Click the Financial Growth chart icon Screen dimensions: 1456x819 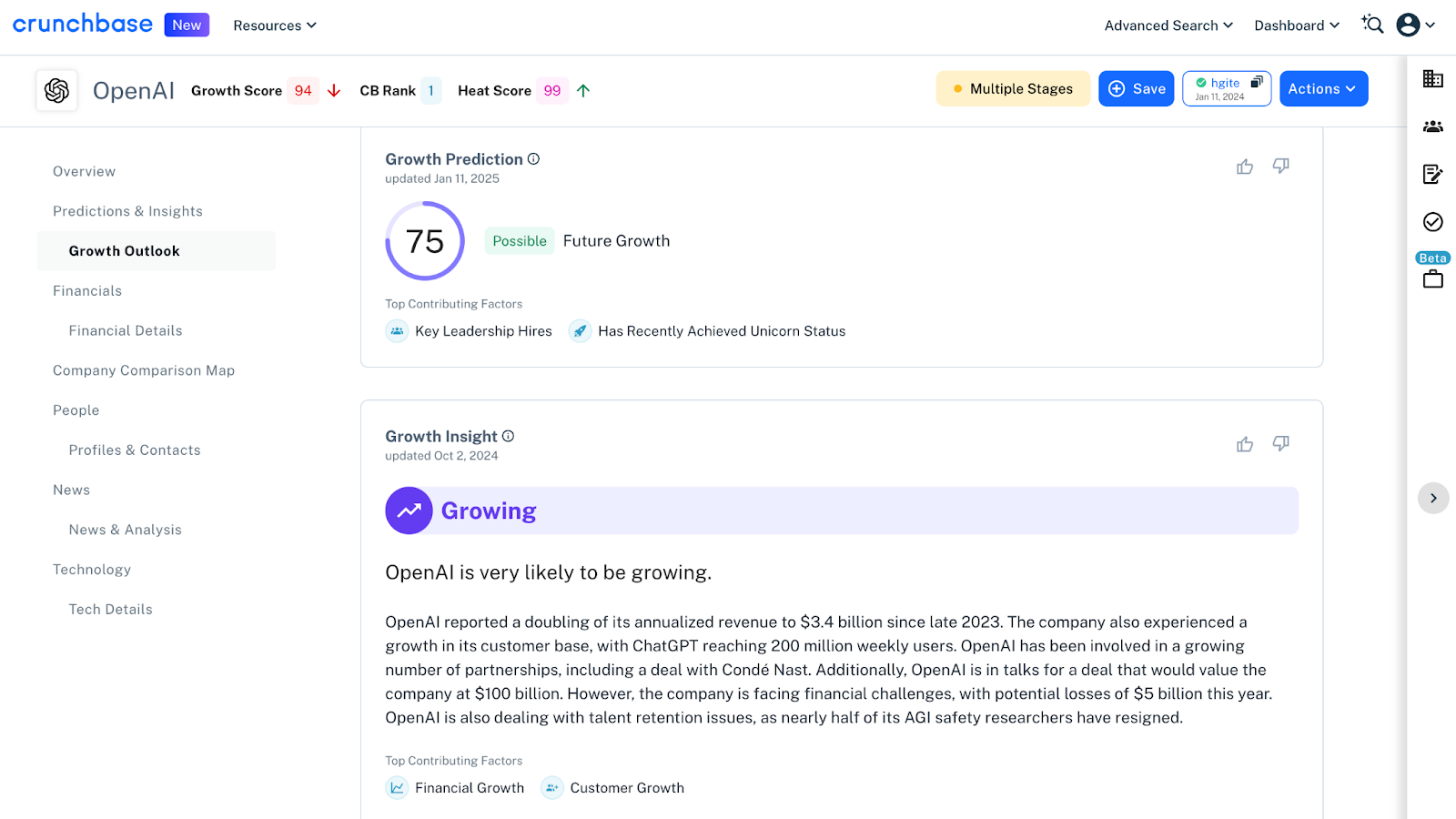pos(397,788)
